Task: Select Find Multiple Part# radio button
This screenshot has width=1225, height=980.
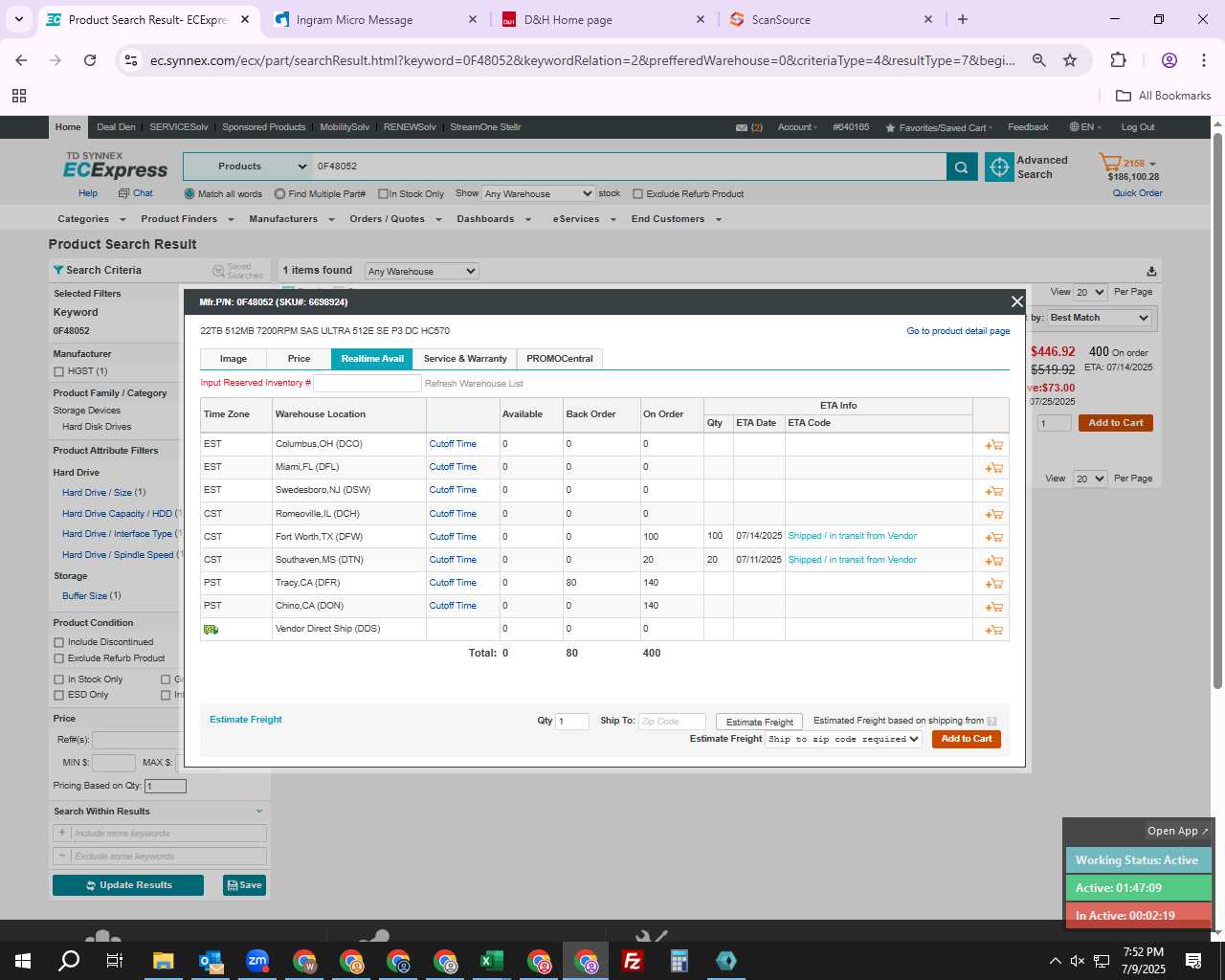Action: pos(279,194)
